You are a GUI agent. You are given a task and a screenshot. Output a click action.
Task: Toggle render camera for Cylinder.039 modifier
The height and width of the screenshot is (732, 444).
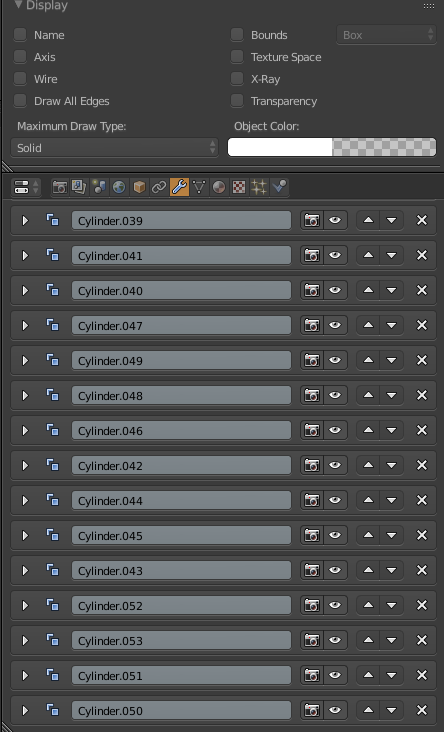click(x=312, y=220)
